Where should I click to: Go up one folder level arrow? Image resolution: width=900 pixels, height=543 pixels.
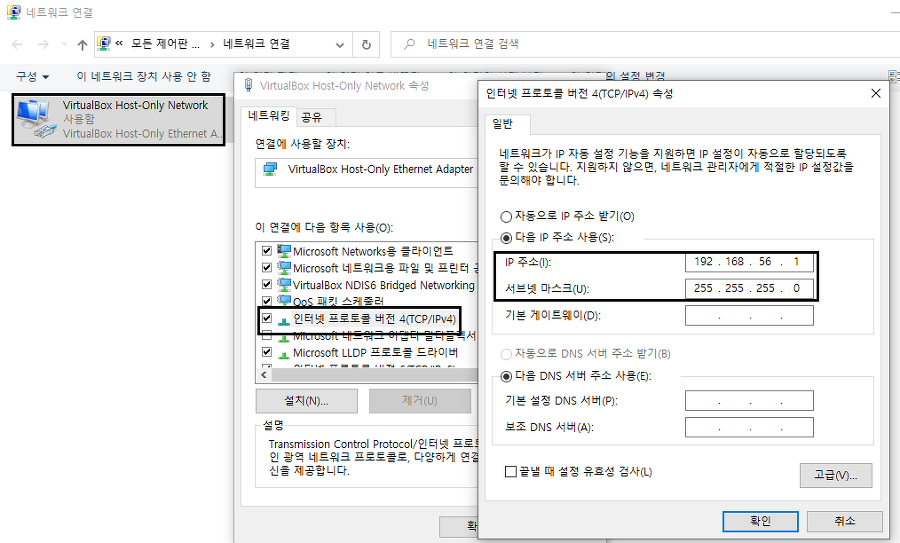pos(82,45)
